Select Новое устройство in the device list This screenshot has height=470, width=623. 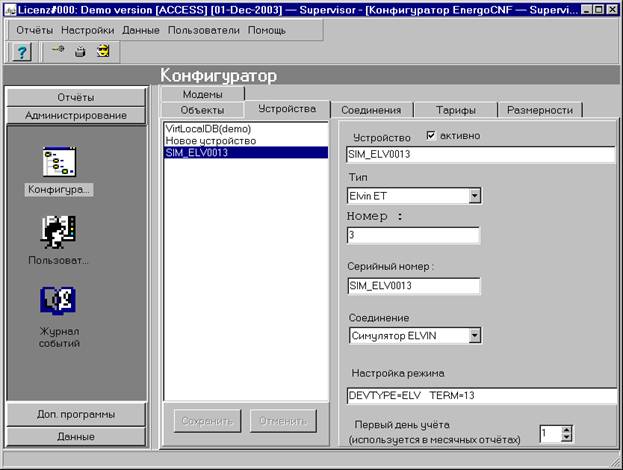point(210,141)
